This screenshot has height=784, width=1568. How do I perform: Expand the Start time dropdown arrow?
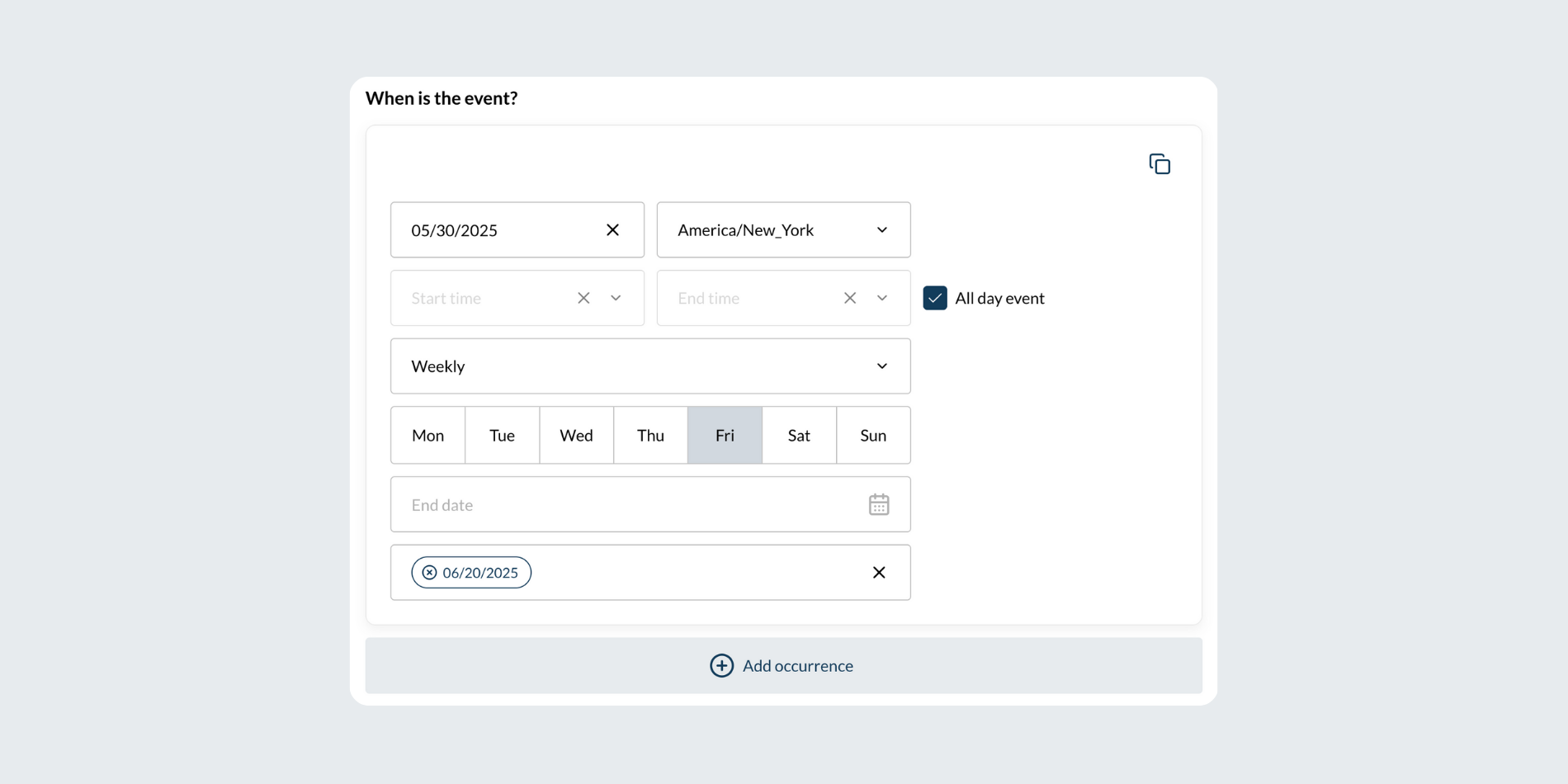tap(616, 298)
